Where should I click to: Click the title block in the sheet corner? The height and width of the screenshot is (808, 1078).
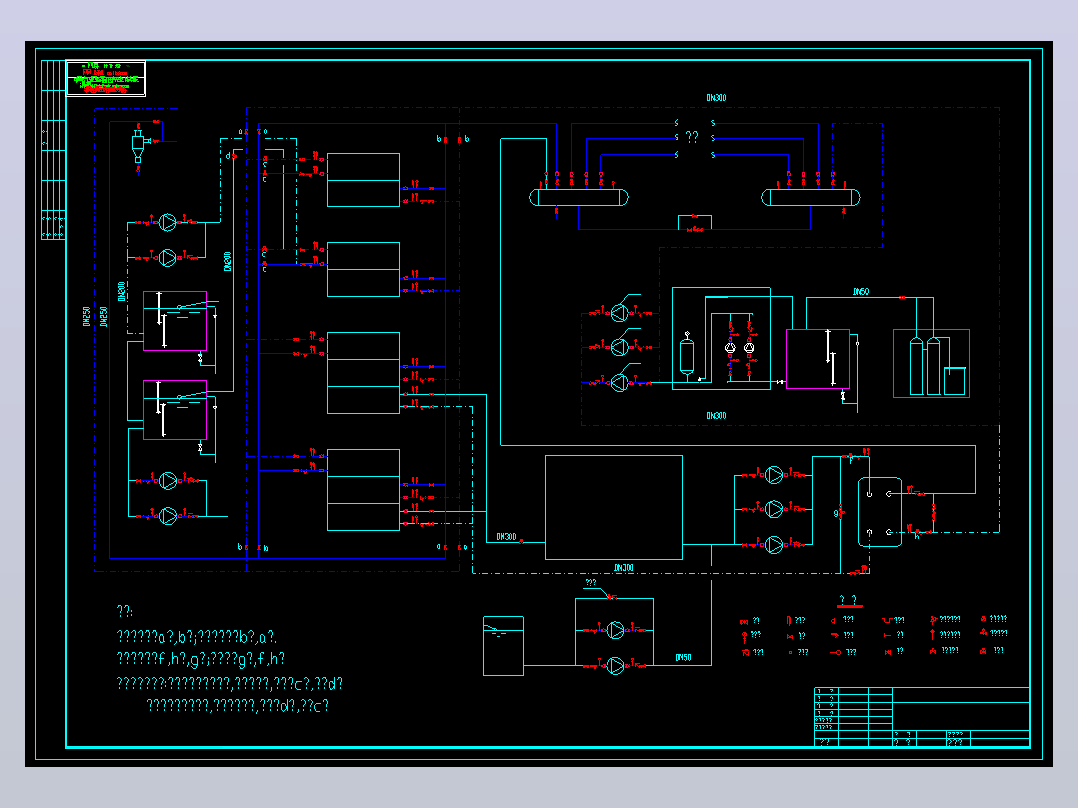click(x=922, y=717)
